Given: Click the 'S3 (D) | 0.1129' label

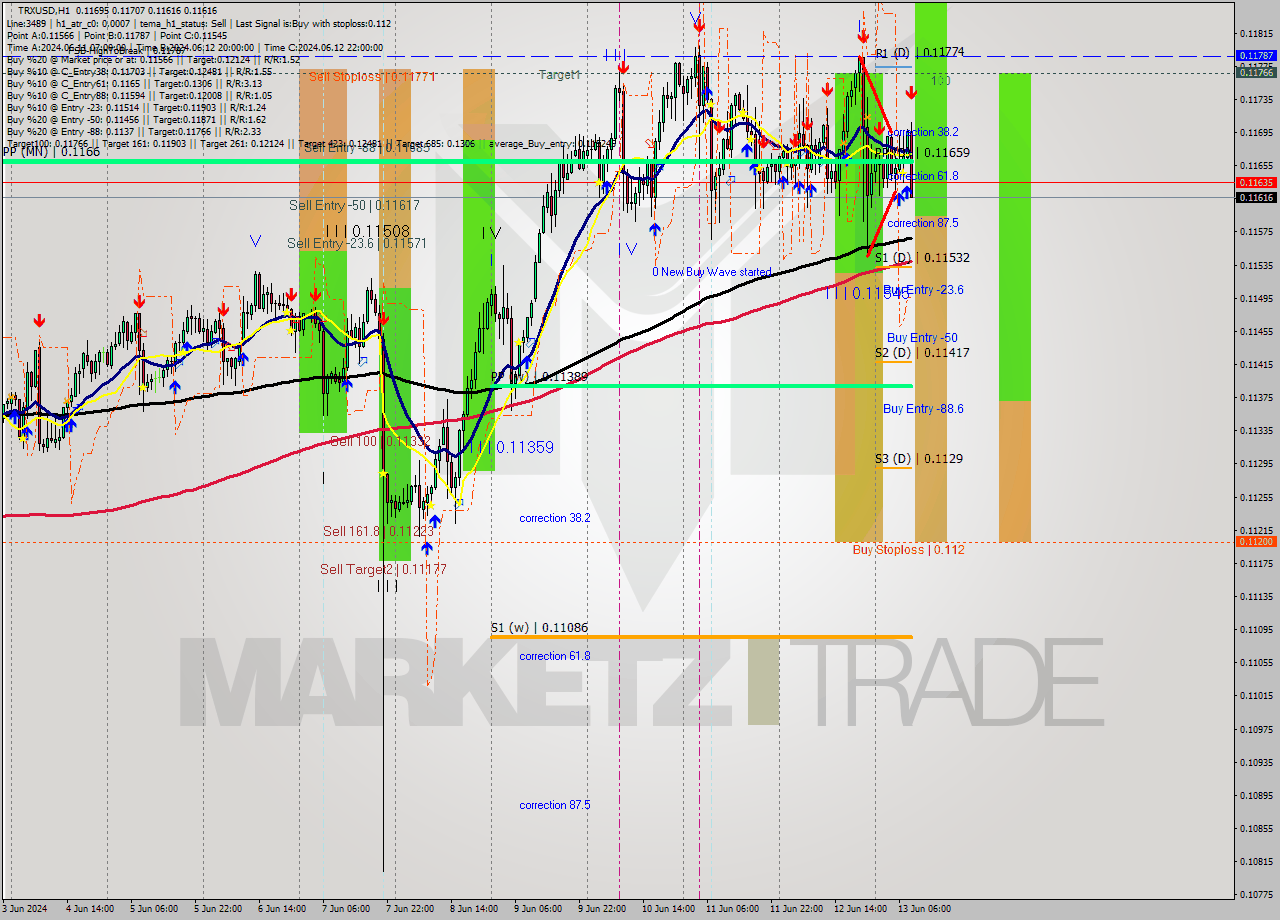Looking at the screenshot, I should 919,459.
